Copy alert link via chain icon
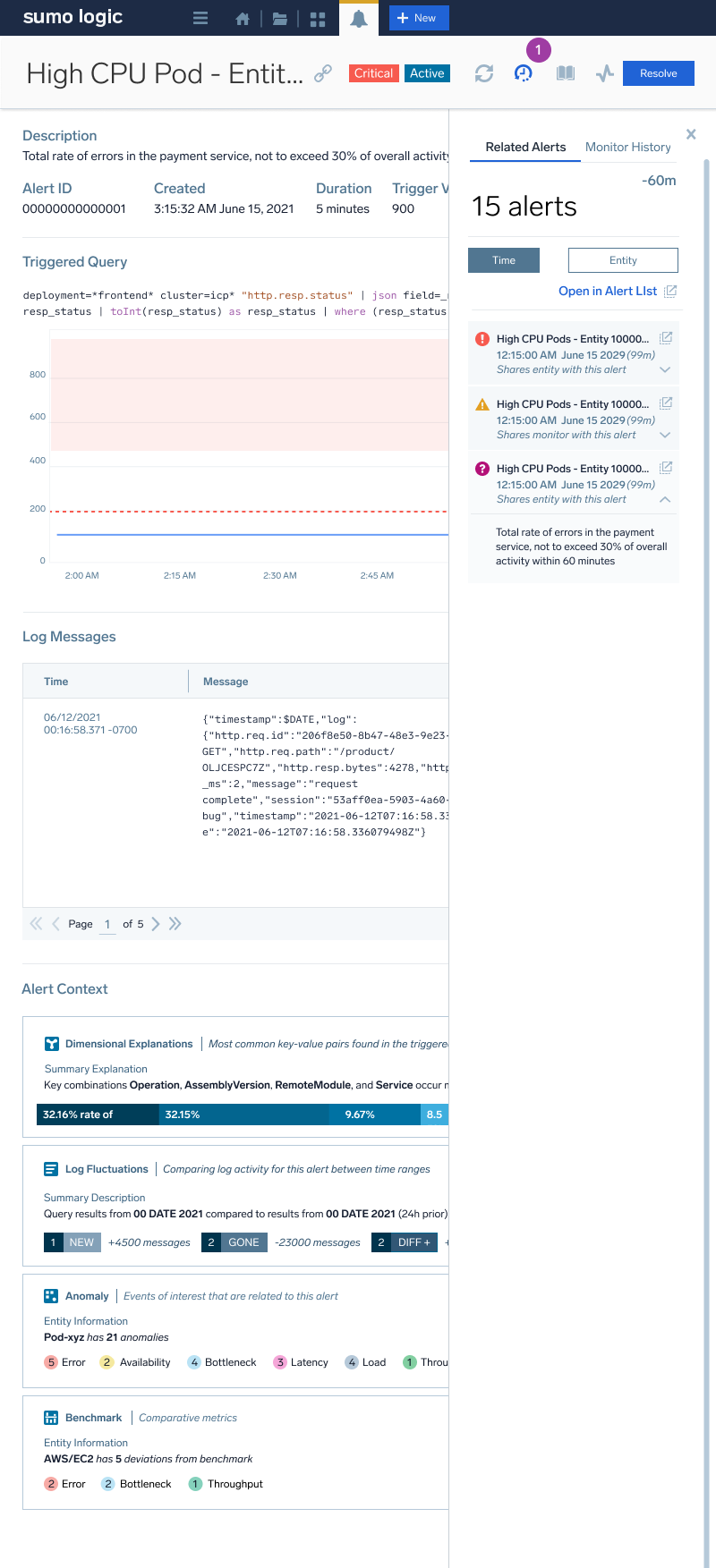716x1568 pixels. coord(323,73)
